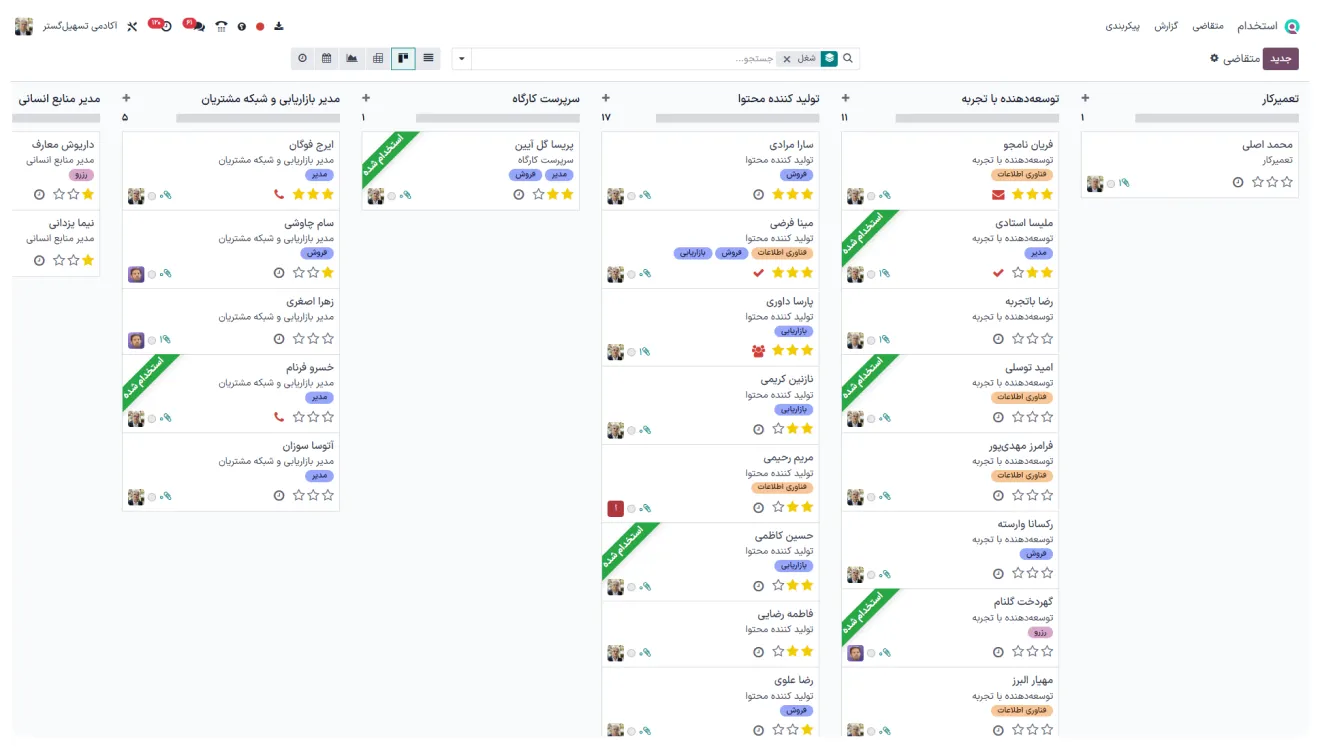Open the پیکربندی menu
This screenshot has width=1320, height=749.
1122,26
